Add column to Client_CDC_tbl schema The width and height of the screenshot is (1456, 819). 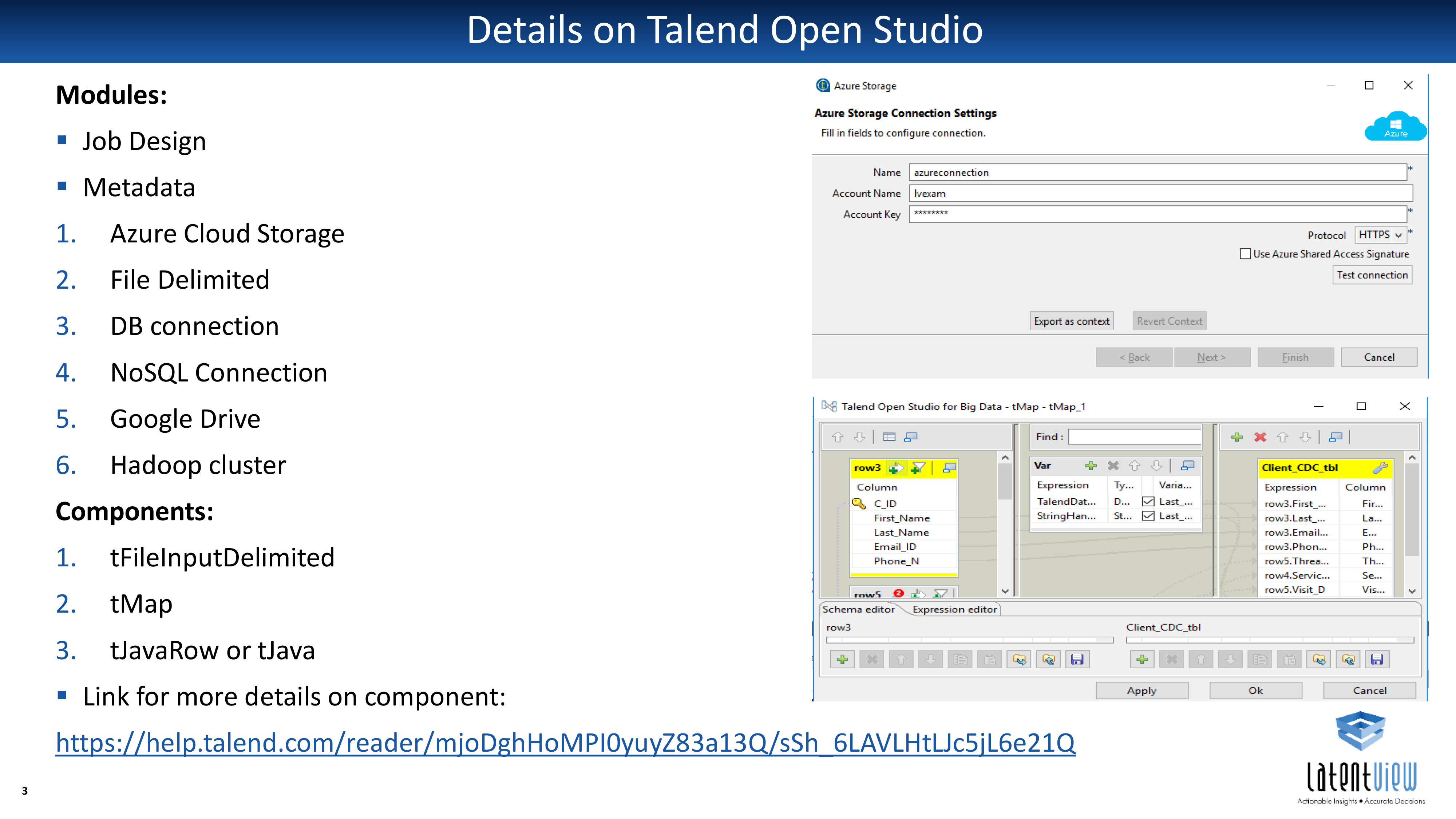[x=1142, y=660]
